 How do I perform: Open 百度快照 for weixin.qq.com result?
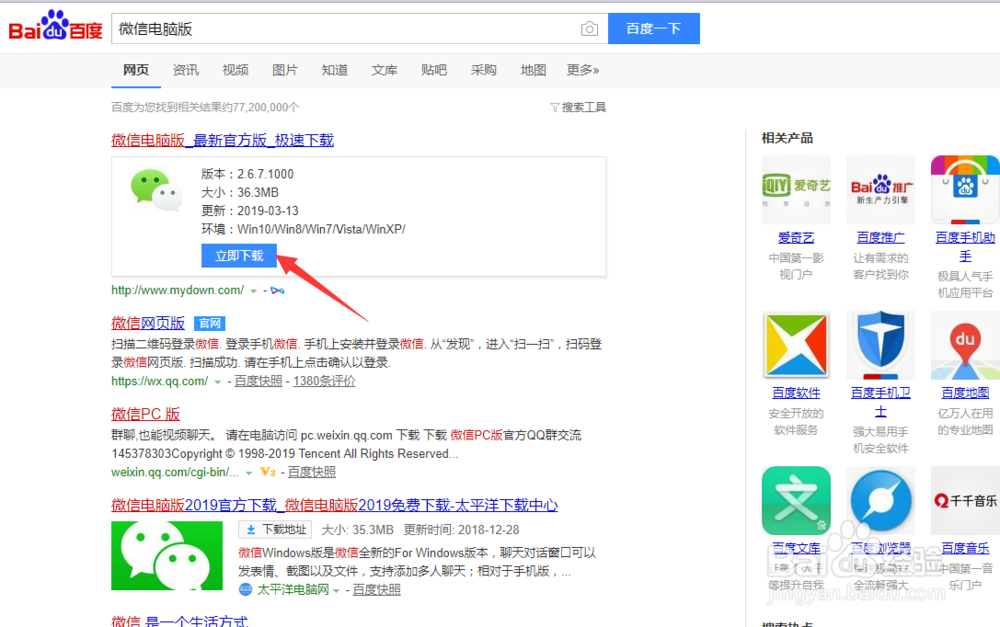coord(312,472)
